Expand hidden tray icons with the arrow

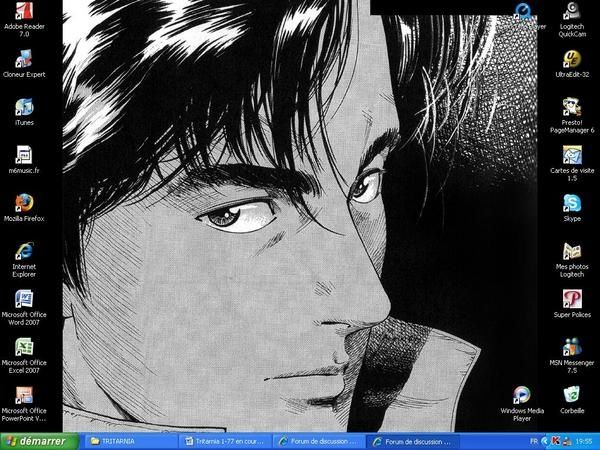click(545, 442)
